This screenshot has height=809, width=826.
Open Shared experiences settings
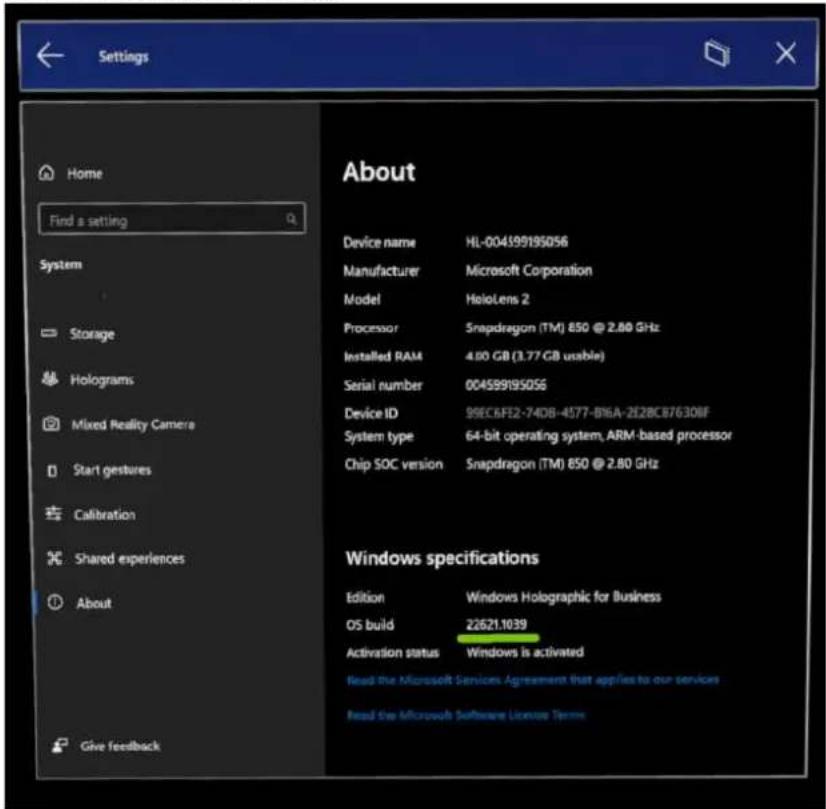click(x=130, y=559)
